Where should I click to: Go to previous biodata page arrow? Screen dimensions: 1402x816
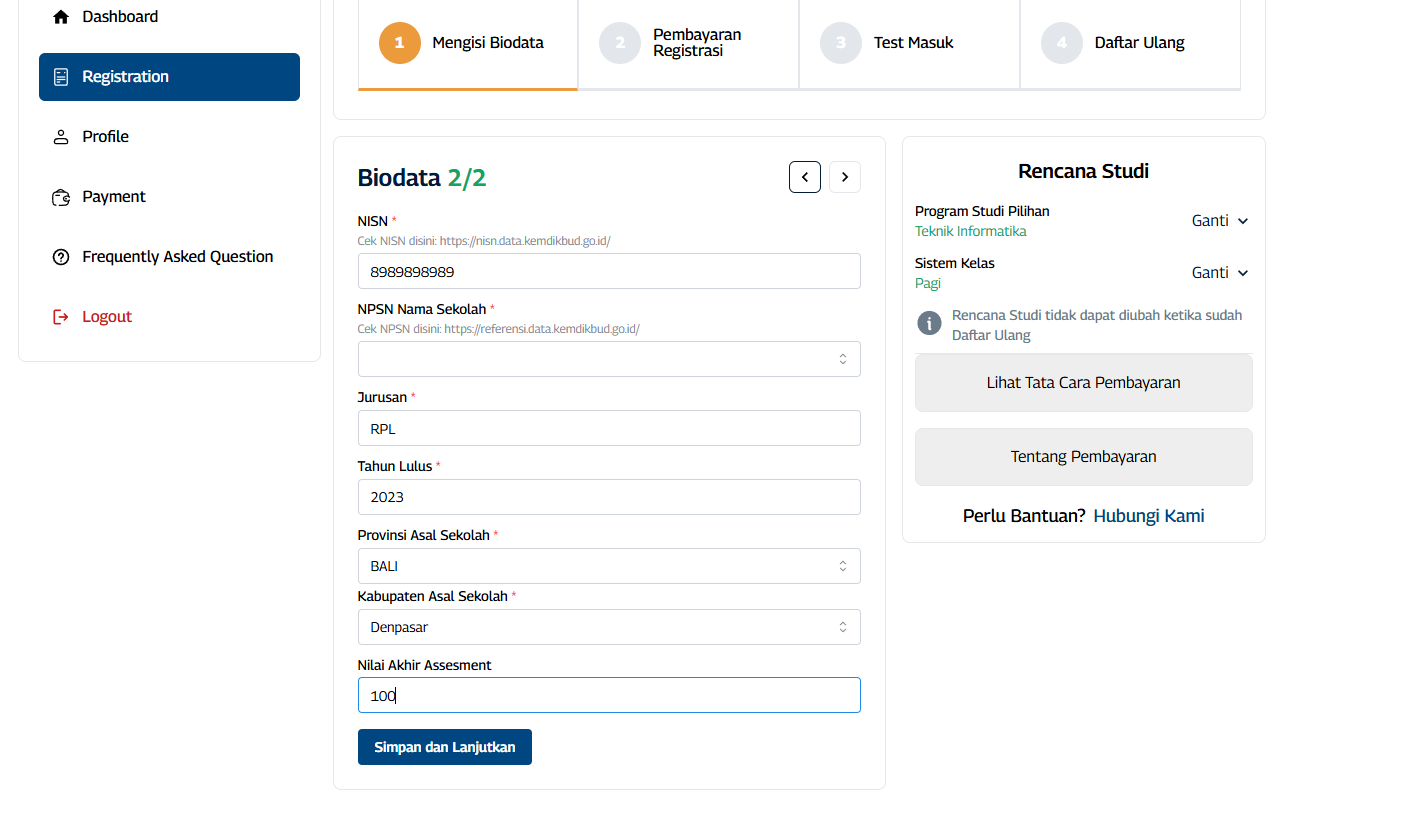coord(805,177)
